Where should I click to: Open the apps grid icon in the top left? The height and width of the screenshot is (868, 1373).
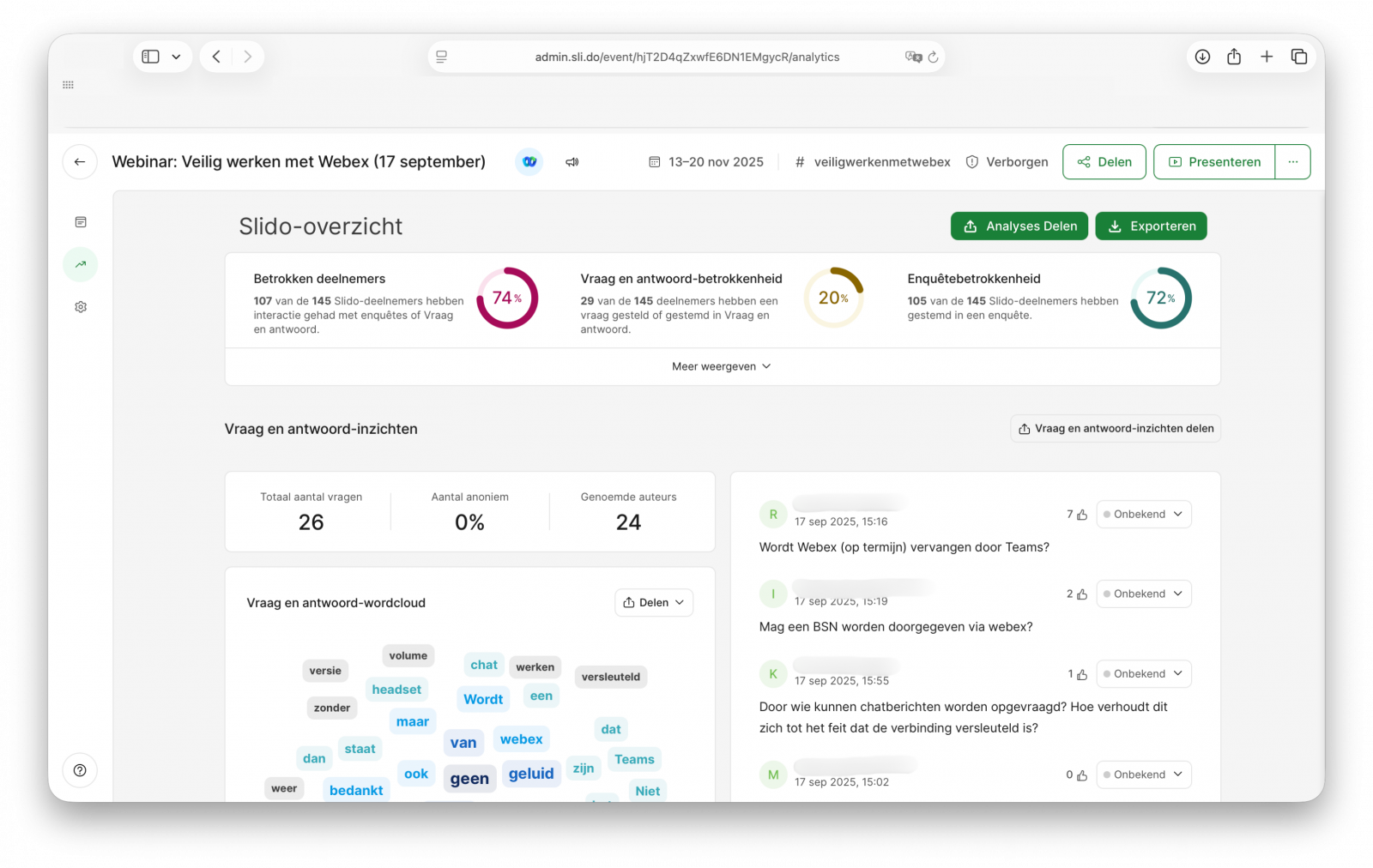(68, 84)
